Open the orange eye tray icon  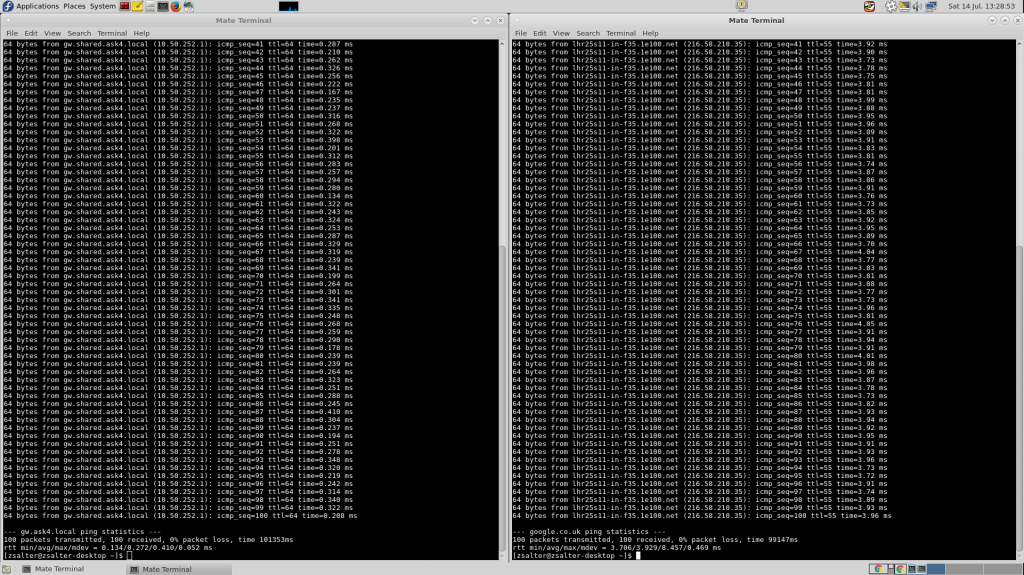[869, 6]
